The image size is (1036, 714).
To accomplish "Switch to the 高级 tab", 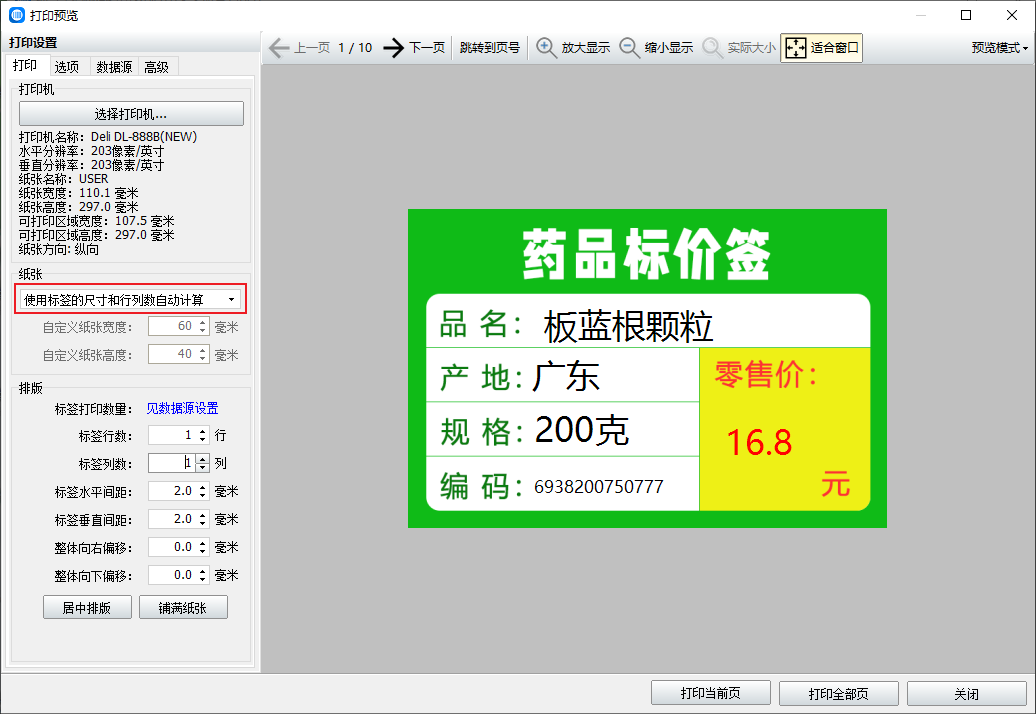I will (x=157, y=67).
